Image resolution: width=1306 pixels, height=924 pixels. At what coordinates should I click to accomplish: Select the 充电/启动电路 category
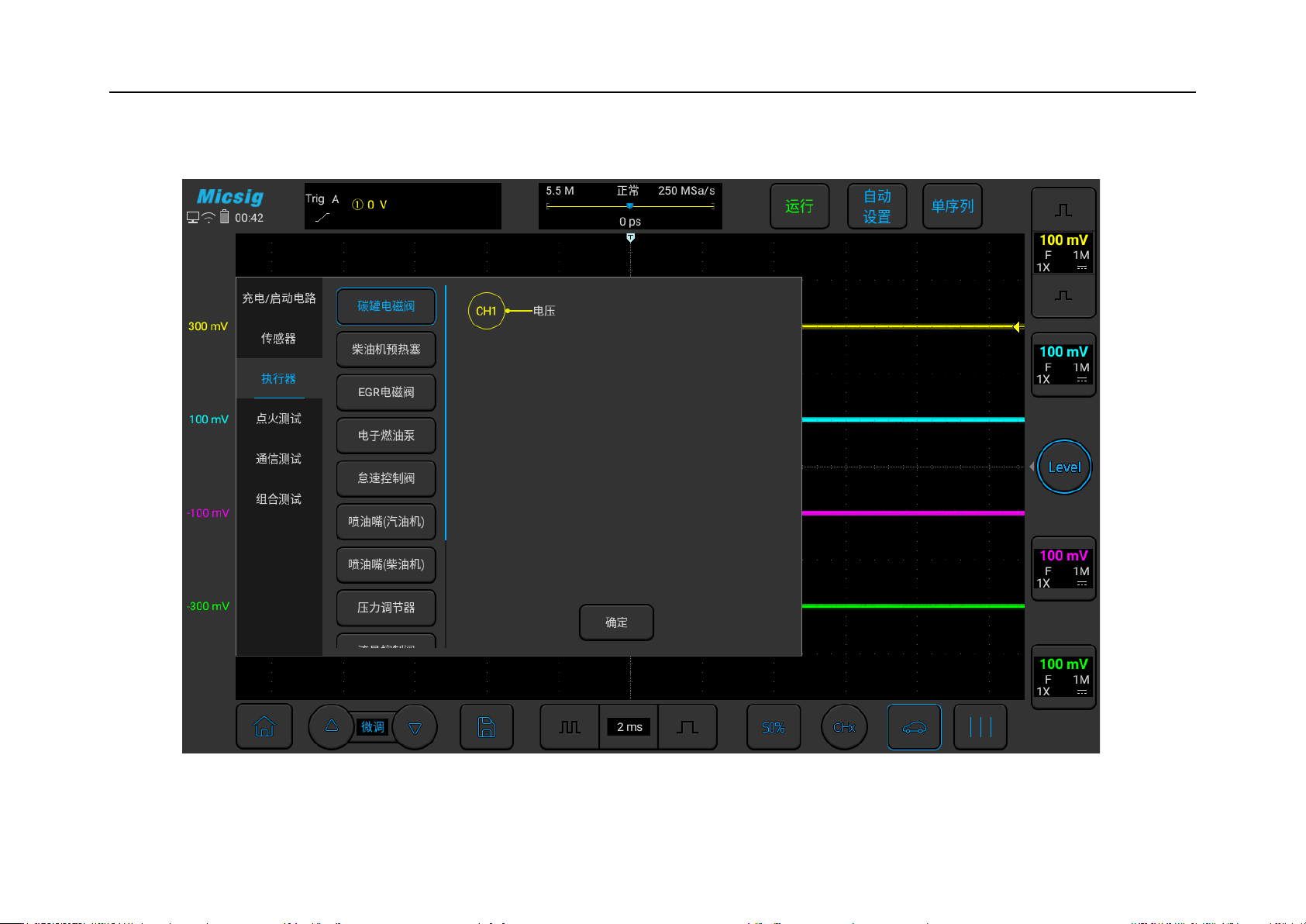coord(279,298)
